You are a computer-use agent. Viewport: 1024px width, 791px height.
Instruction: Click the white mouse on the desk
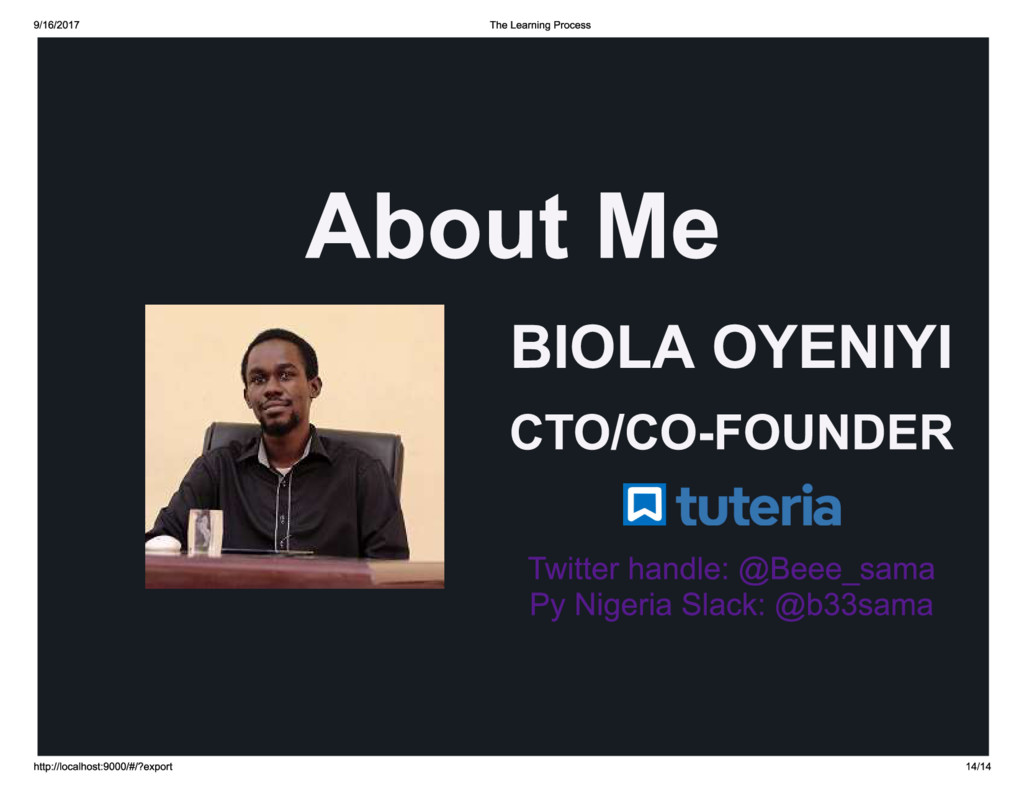pos(162,543)
